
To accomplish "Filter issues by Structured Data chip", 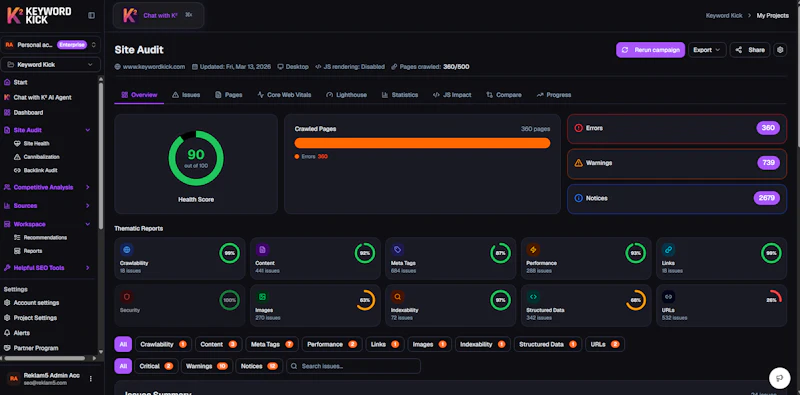I will coord(547,344).
